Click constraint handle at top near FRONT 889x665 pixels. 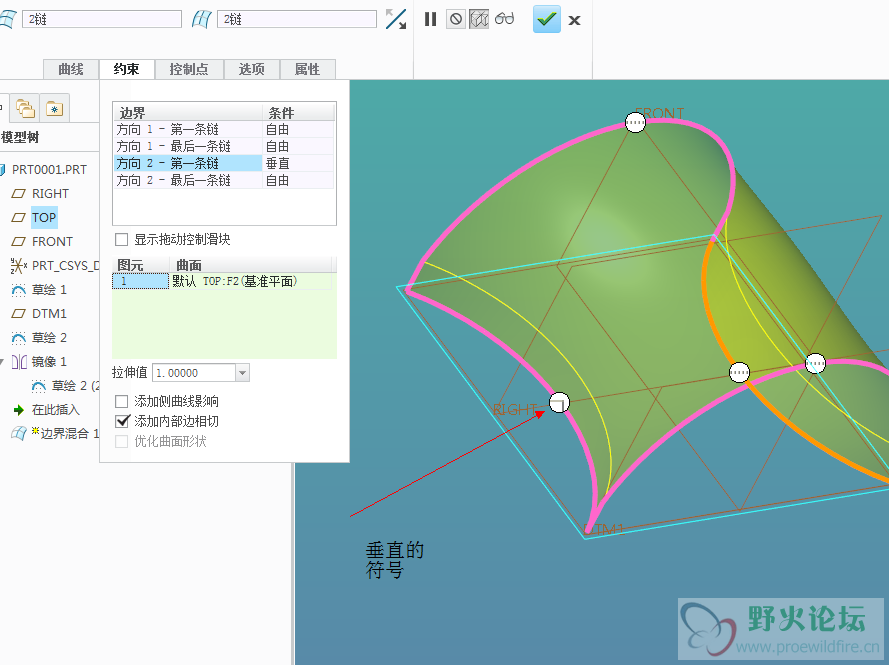click(635, 122)
